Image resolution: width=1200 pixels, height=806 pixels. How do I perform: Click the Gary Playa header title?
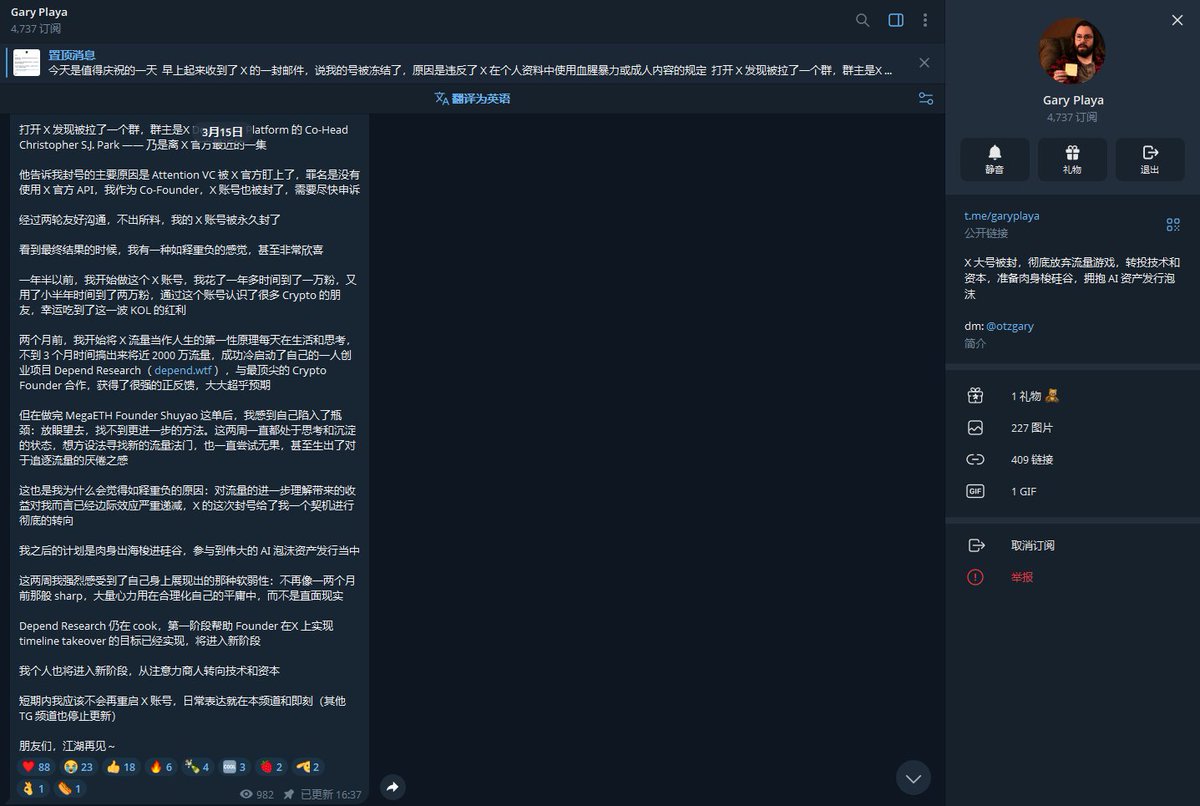pos(39,13)
